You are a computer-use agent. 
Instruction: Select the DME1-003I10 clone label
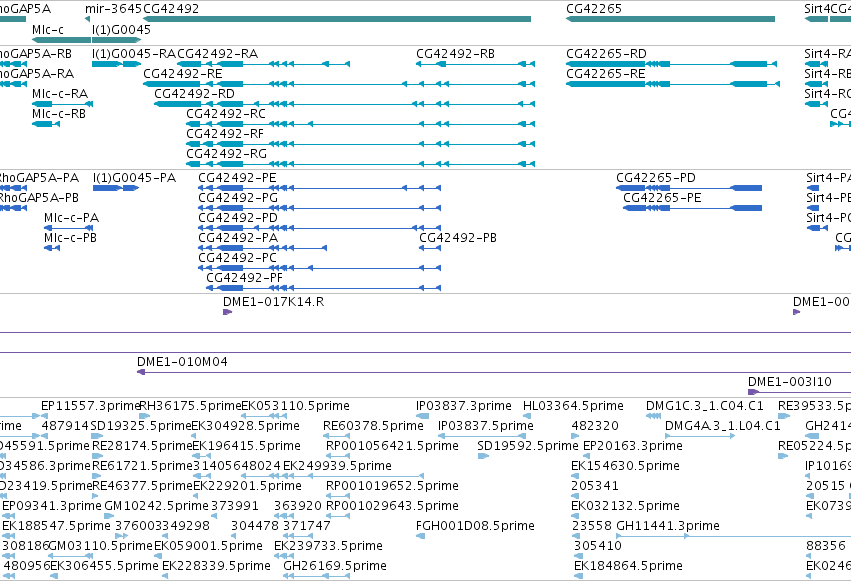tap(790, 382)
